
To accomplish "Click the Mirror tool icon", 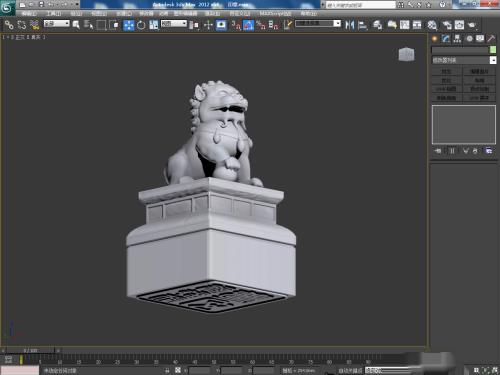I will pos(349,25).
